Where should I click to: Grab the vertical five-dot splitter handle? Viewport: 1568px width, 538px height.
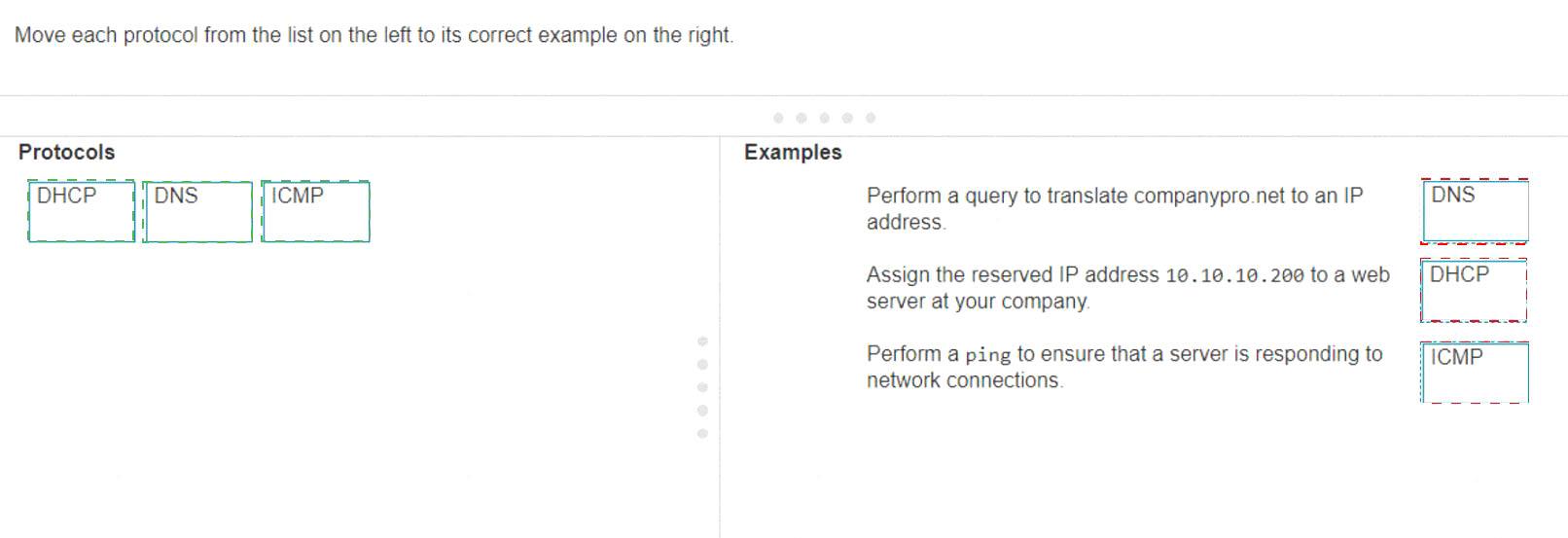click(702, 387)
